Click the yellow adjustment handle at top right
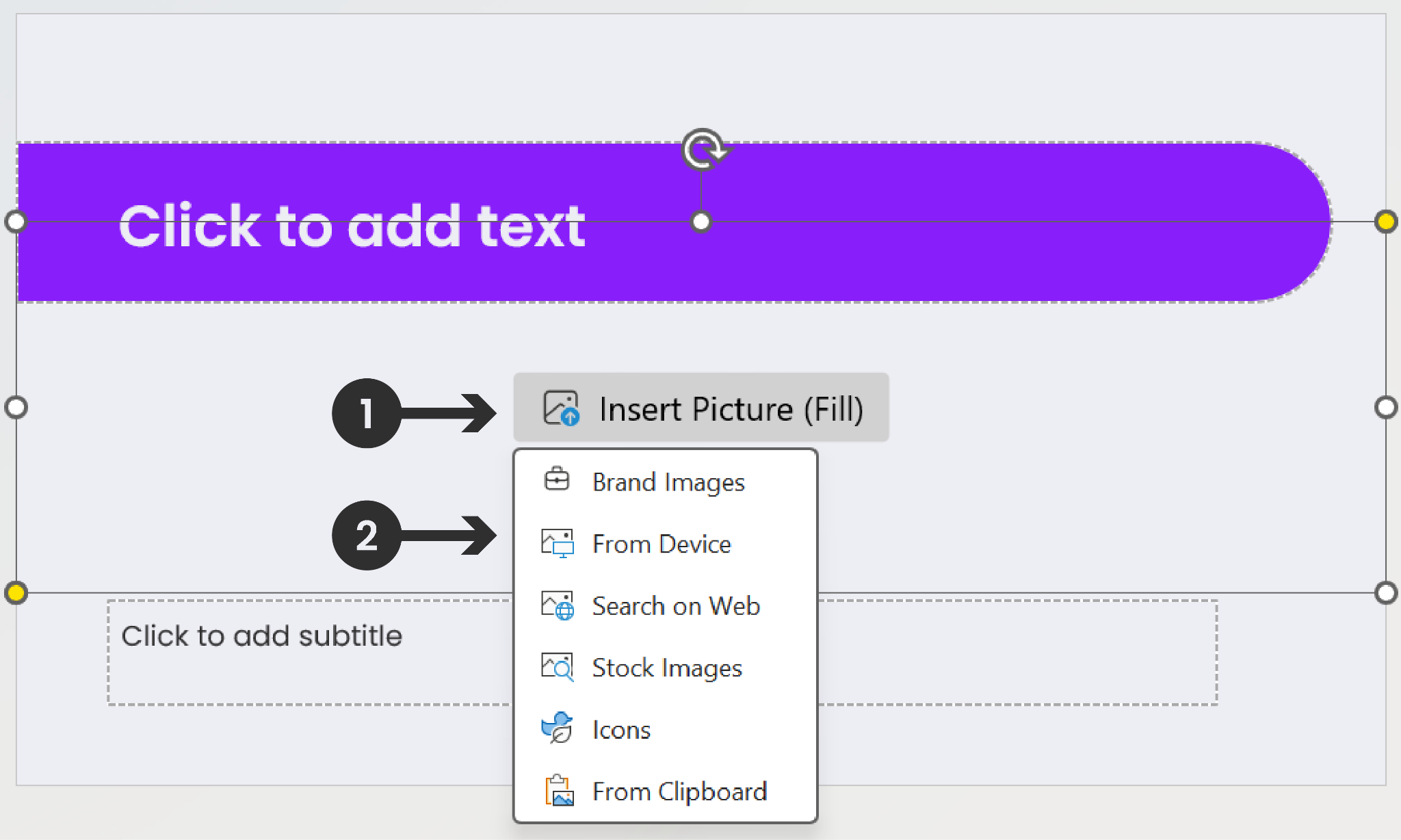Screen dimensions: 1401x840 tap(1386, 222)
